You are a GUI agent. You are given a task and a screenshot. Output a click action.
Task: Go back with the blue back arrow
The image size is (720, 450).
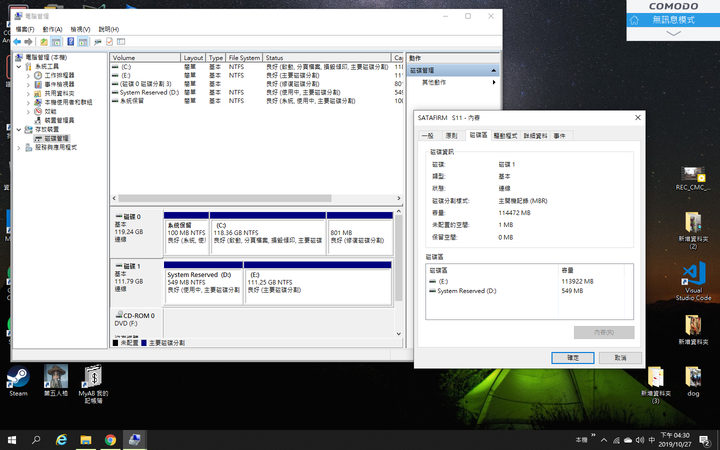point(17,42)
